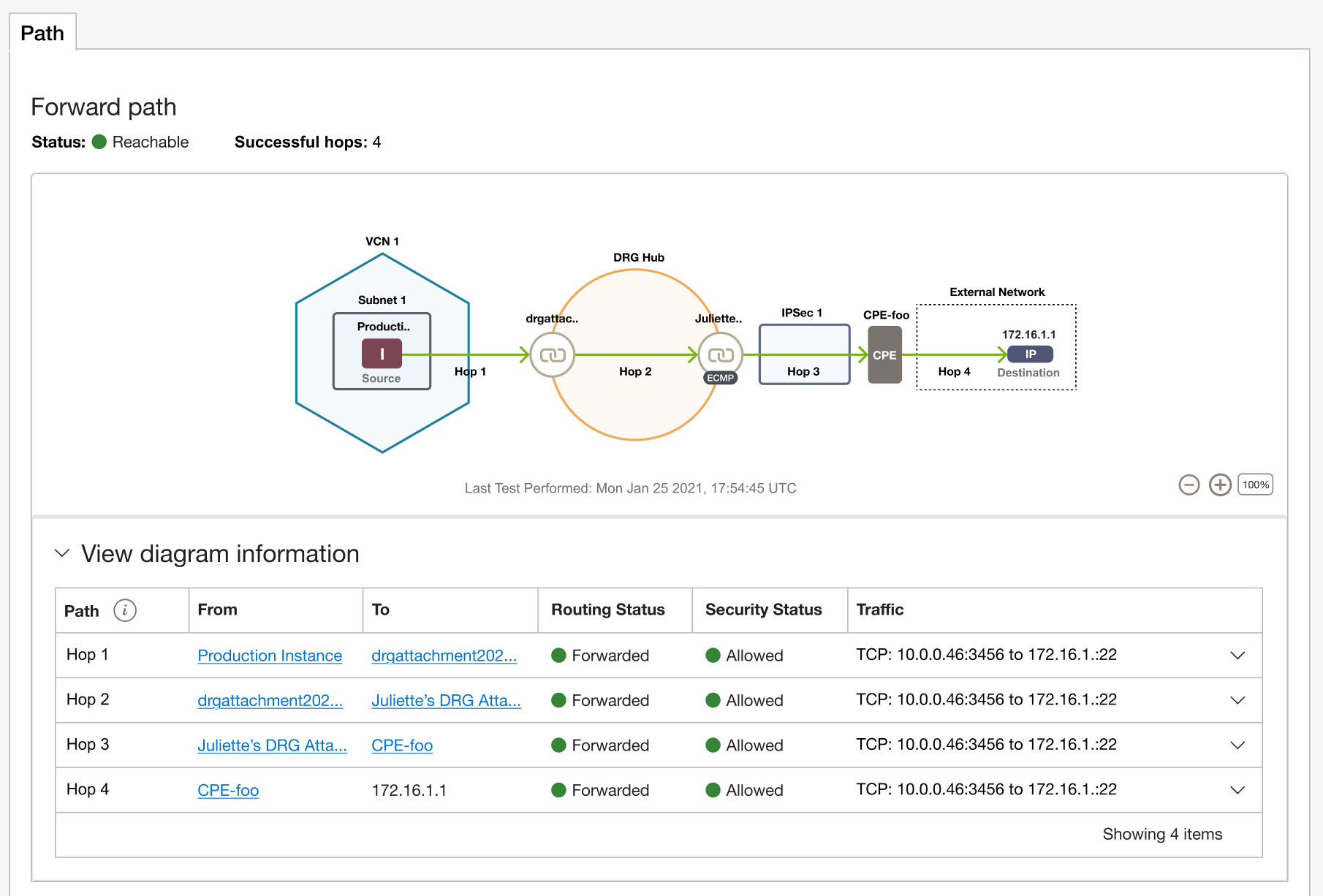Select the IPSec 1 node in the diagram

coord(804,353)
